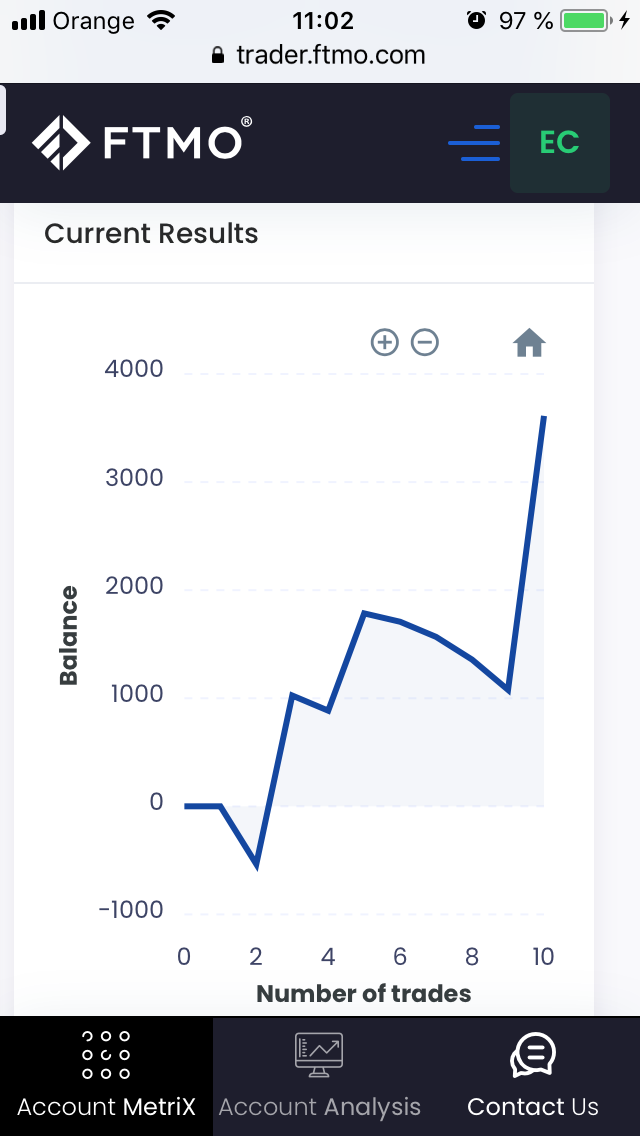
Task: Open the hamburger navigation menu
Action: pos(474,143)
